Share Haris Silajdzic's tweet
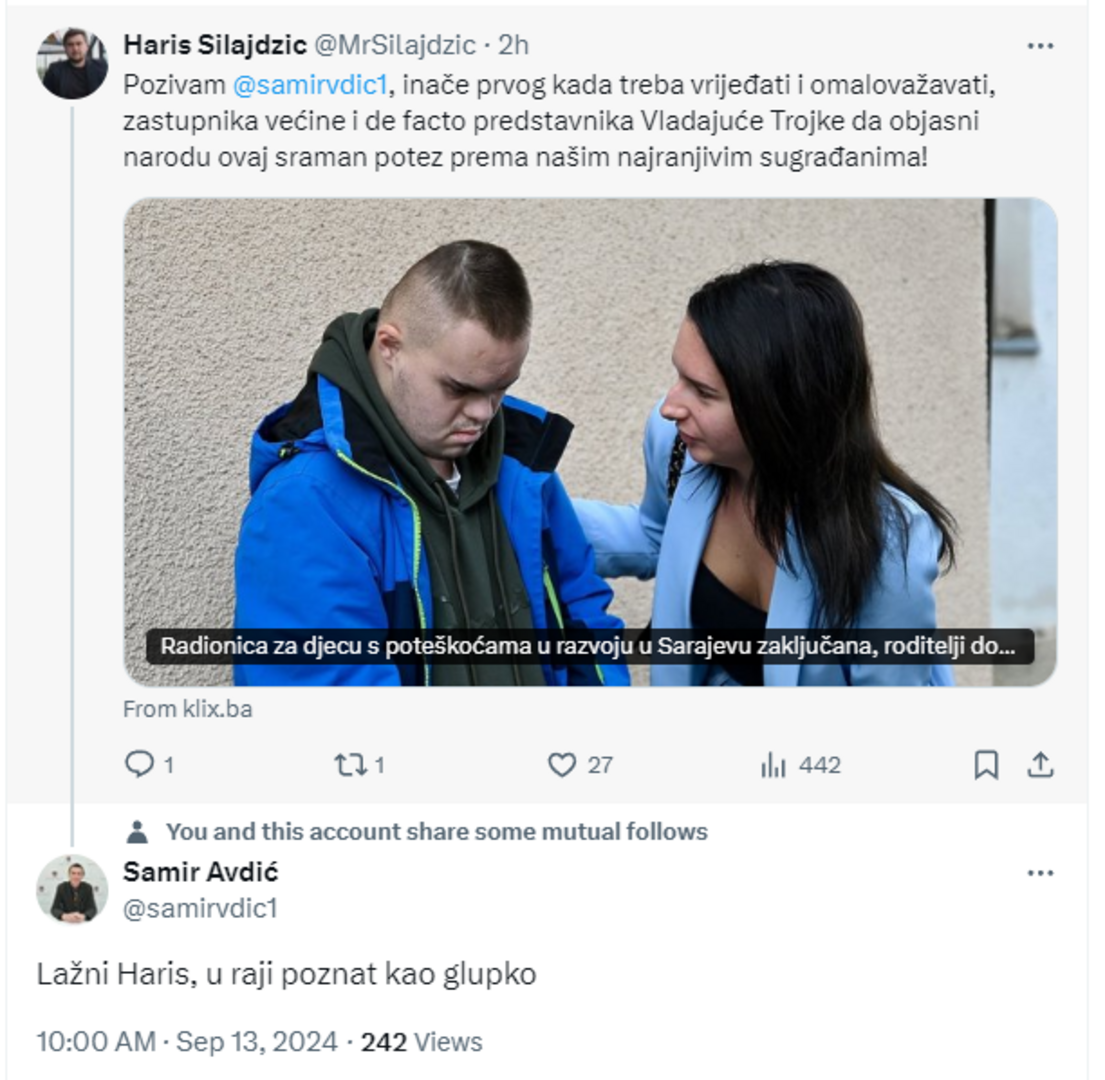1105x1080 pixels. [x=1040, y=765]
